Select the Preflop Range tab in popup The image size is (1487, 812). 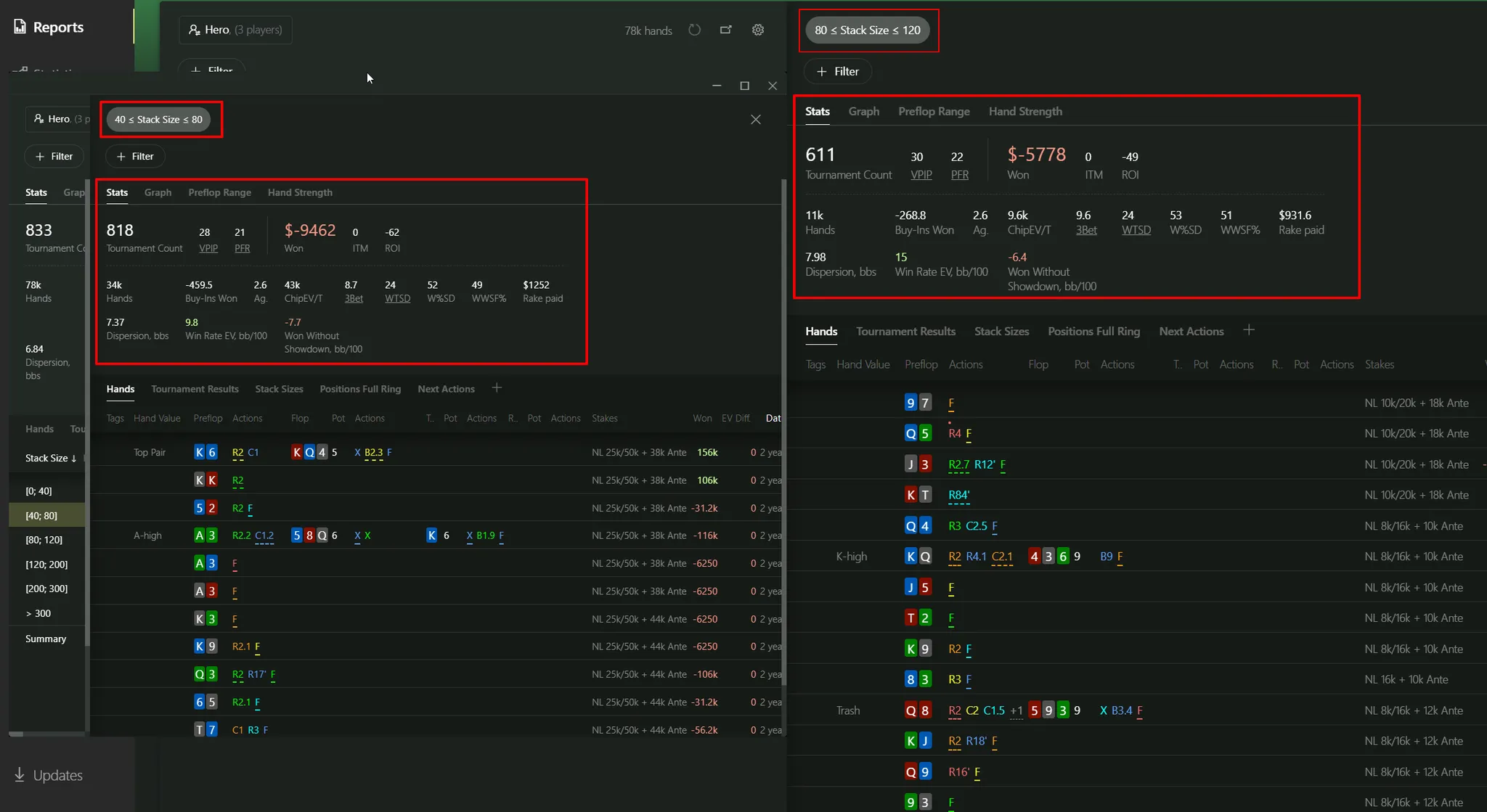219,192
